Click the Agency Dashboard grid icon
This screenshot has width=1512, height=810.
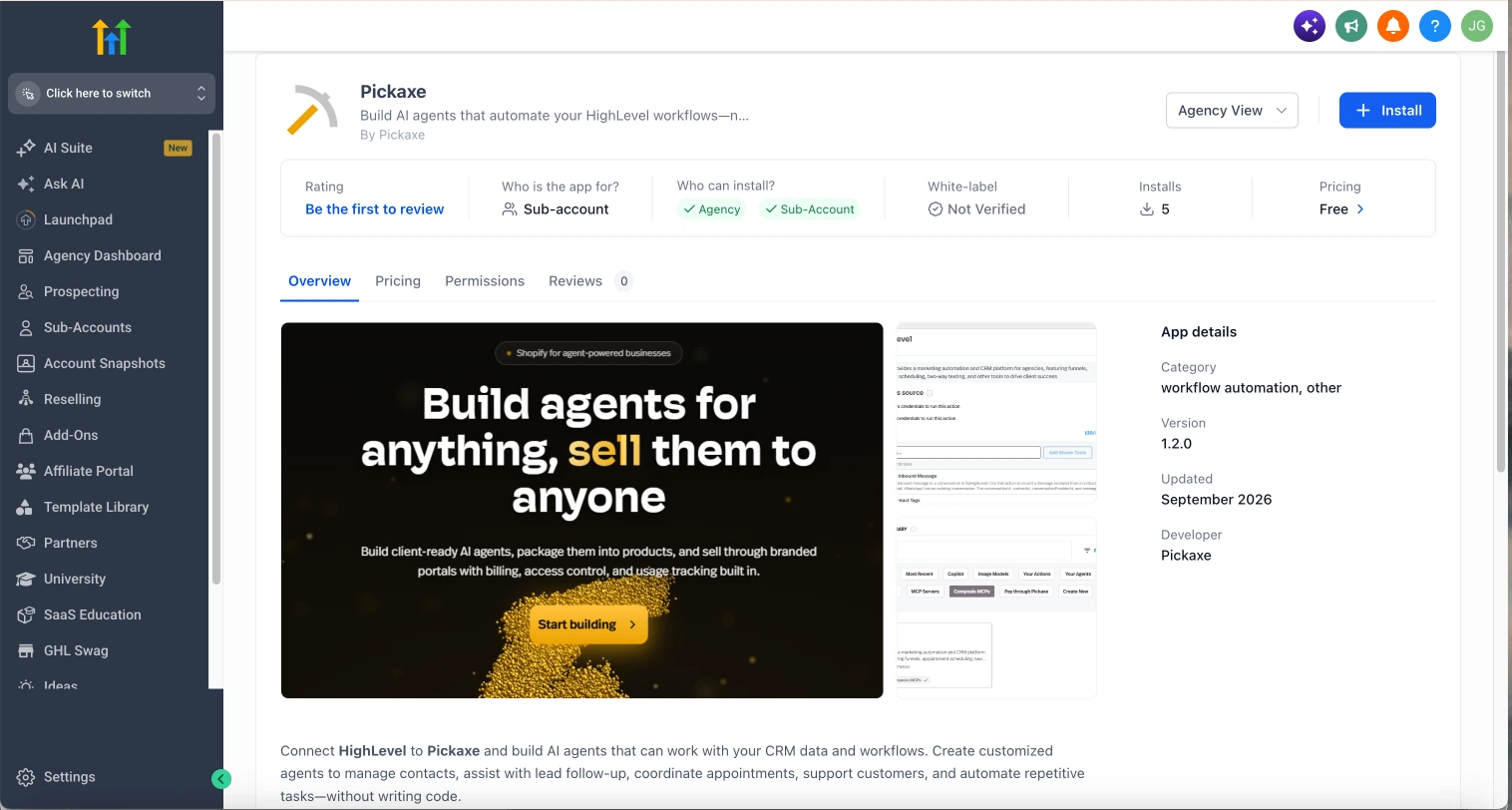click(x=26, y=255)
